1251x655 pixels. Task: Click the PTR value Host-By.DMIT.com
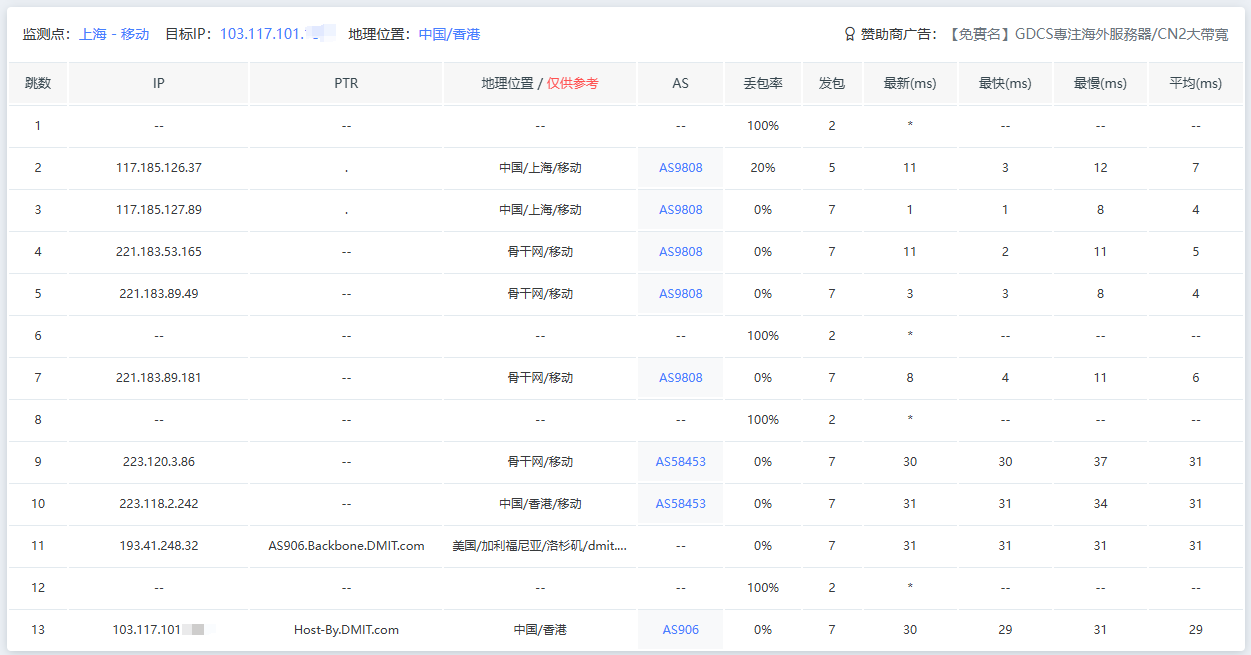(x=346, y=630)
